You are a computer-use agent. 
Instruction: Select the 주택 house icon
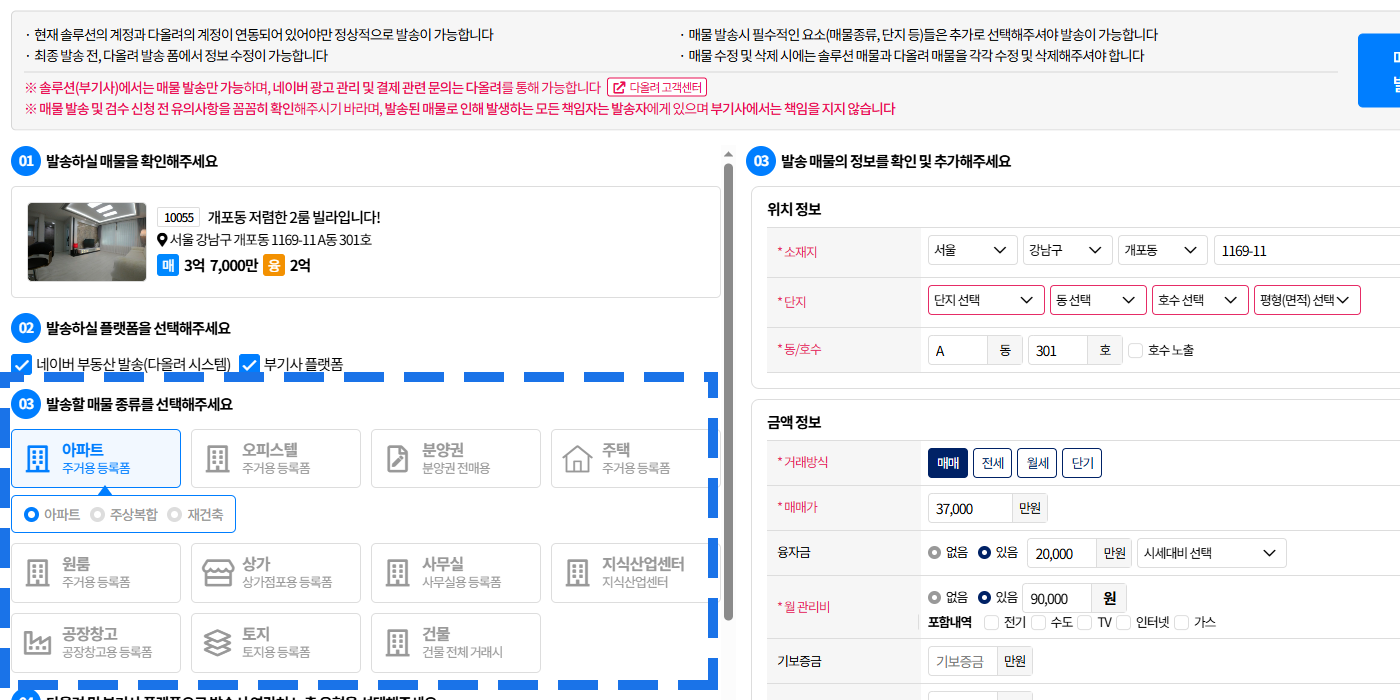tap(577, 459)
